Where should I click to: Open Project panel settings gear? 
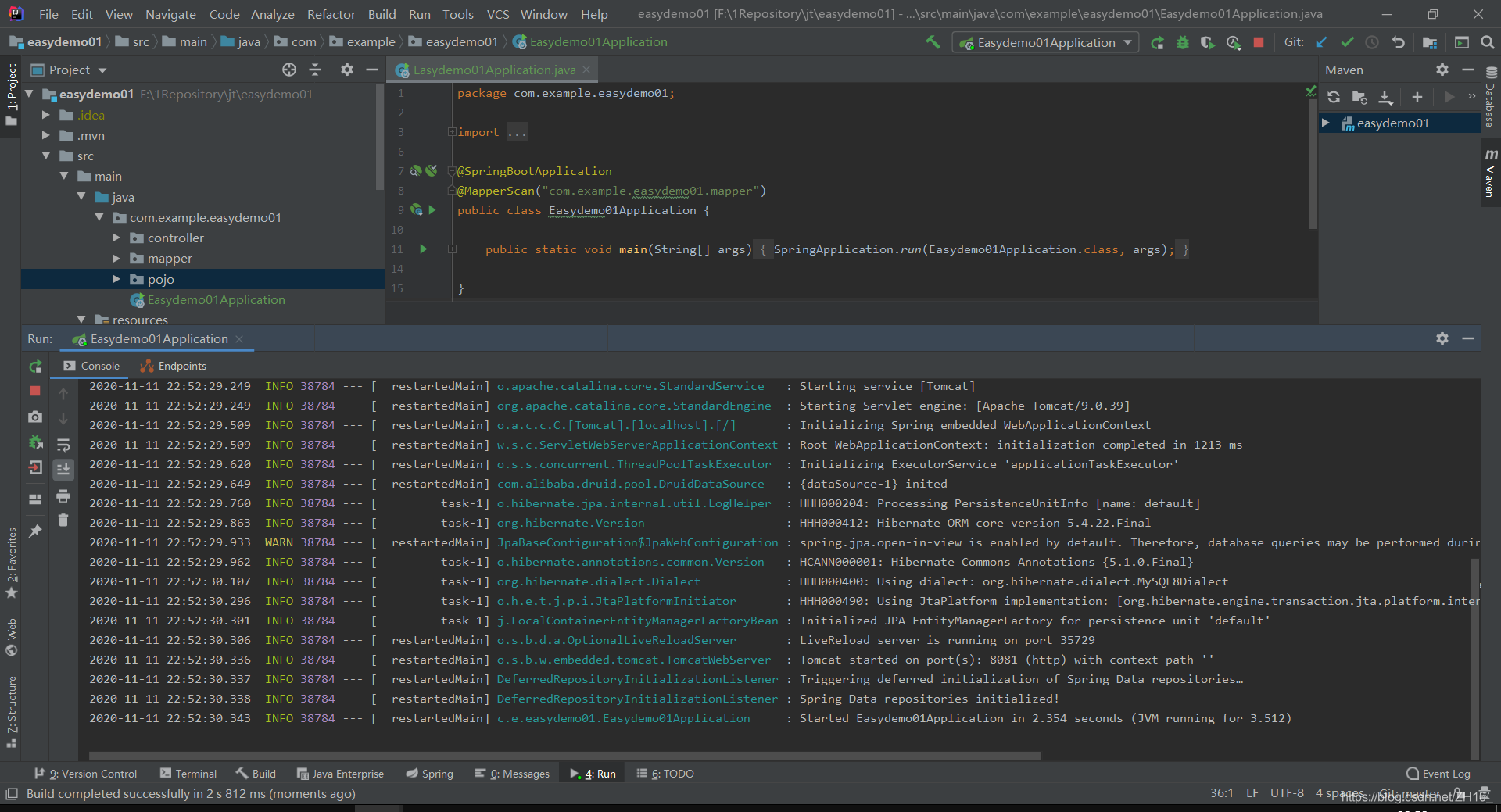point(347,70)
